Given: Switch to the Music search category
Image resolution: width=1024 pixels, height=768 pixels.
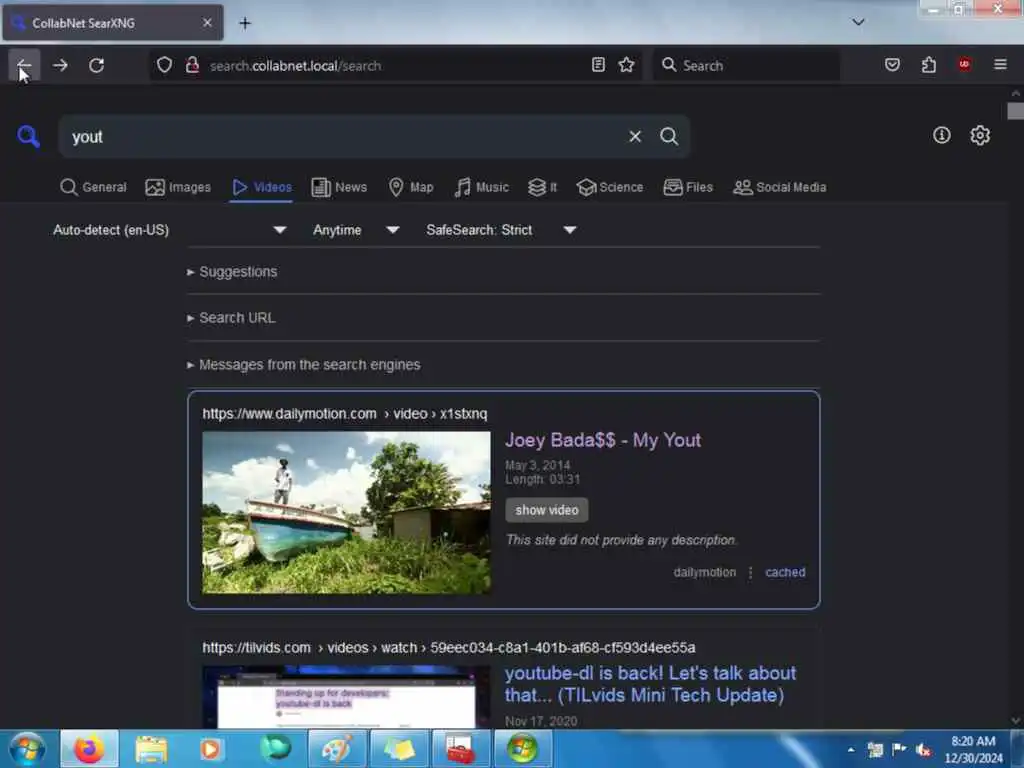Looking at the screenshot, I should coord(481,187).
